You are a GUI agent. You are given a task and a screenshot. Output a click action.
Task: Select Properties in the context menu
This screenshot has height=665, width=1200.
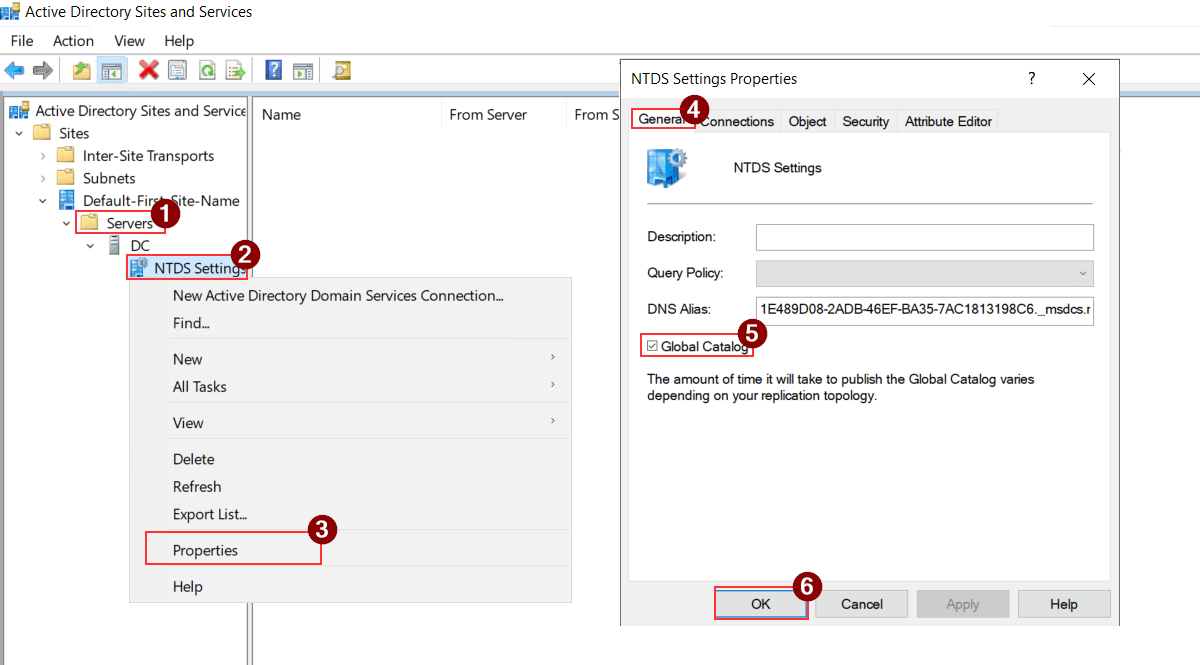[206, 550]
